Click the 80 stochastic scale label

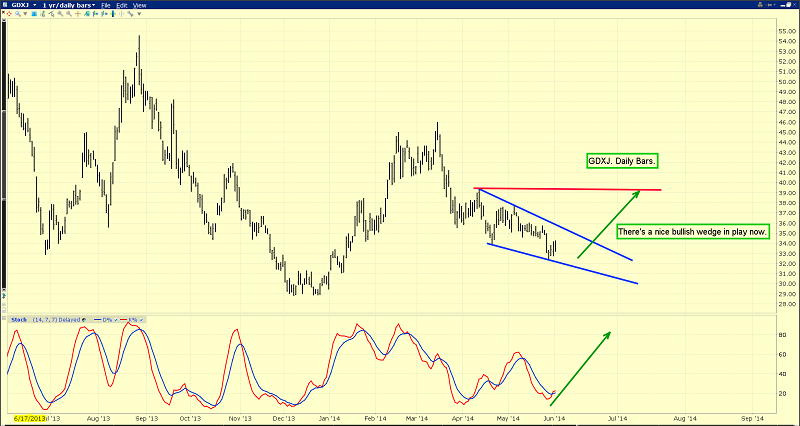coord(782,335)
